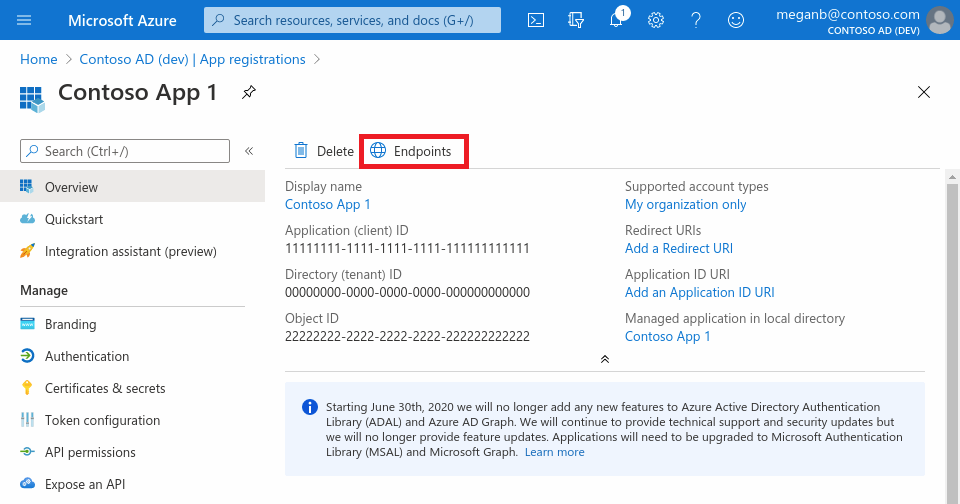
Task: Click My organization only link
Action: 685,205
